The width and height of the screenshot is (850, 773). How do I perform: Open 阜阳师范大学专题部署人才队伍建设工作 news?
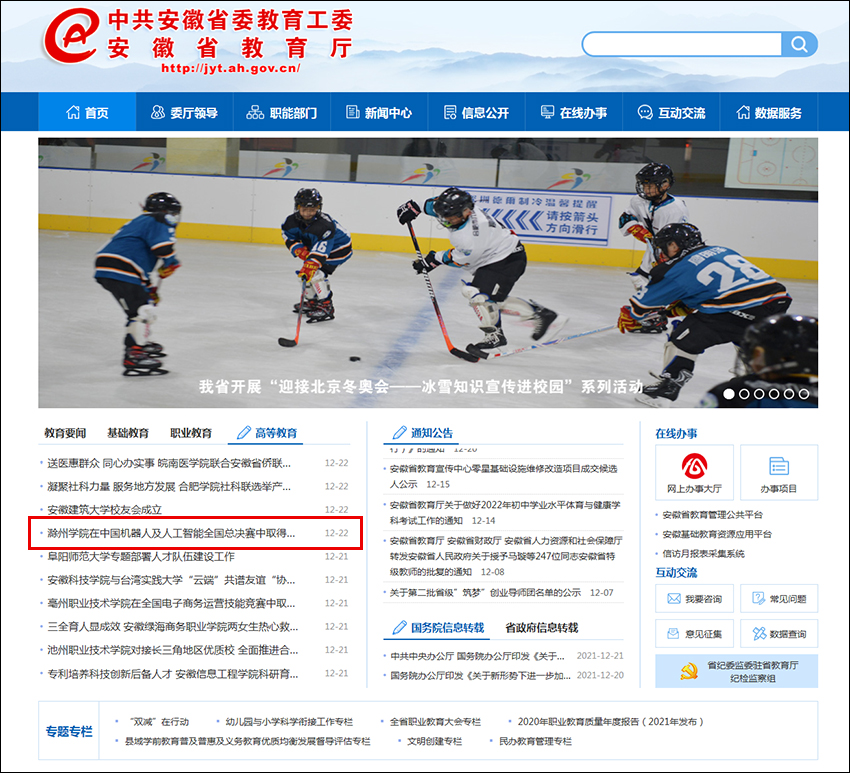(x=141, y=556)
